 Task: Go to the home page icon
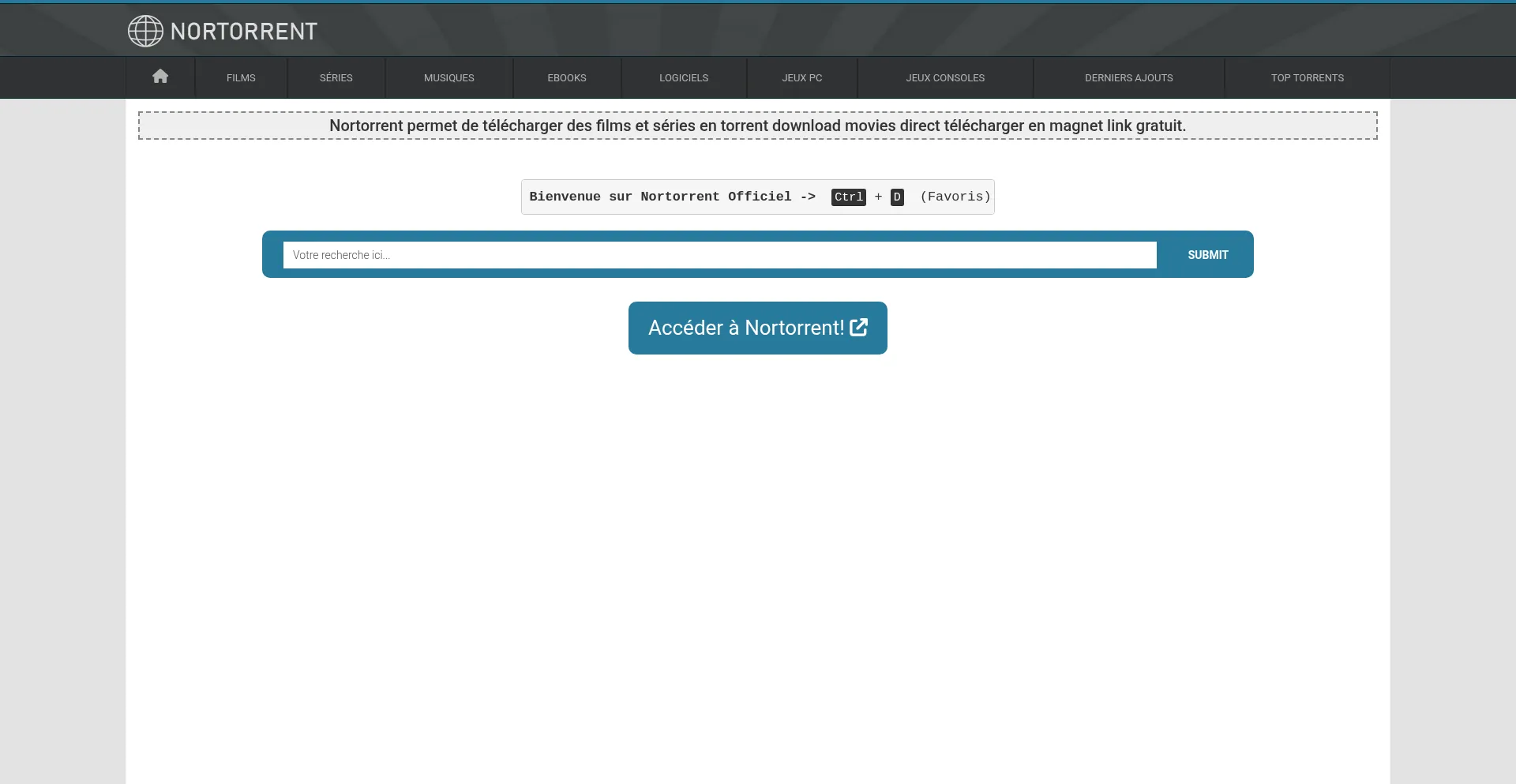[160, 77]
